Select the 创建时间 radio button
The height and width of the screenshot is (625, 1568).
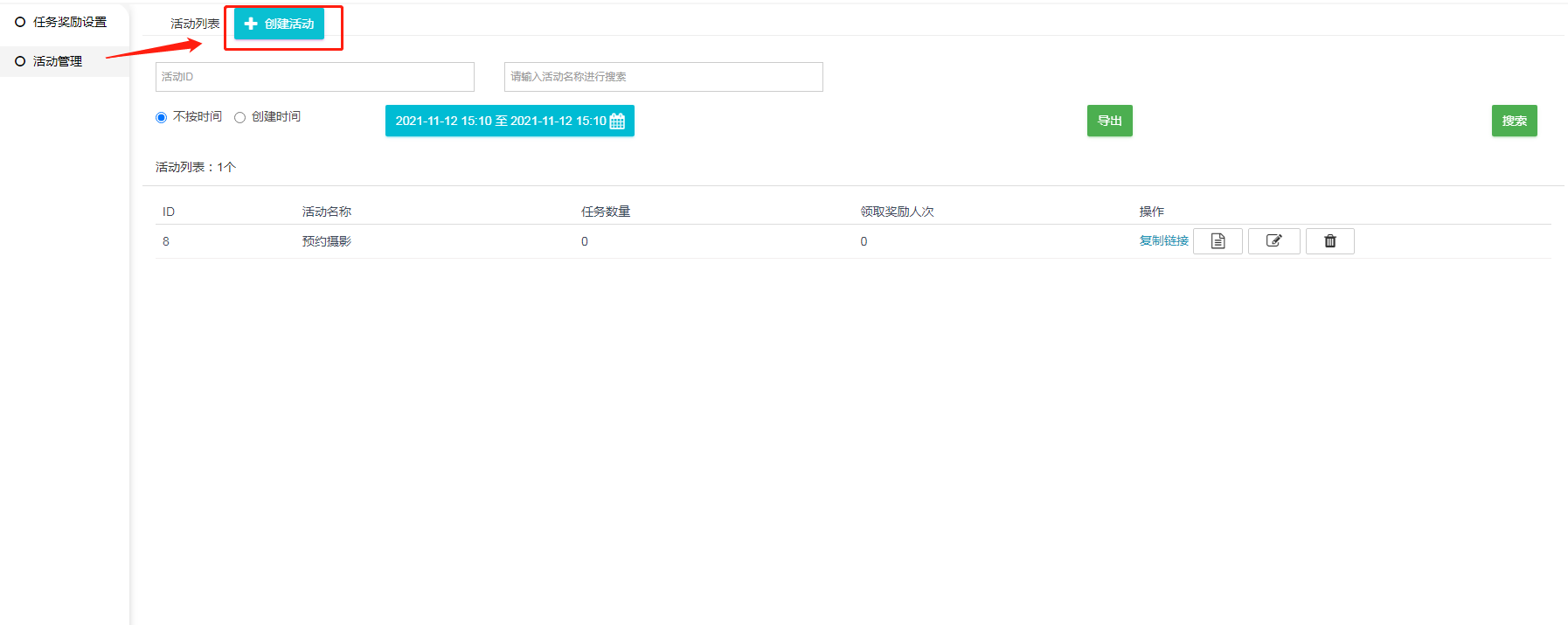[239, 118]
